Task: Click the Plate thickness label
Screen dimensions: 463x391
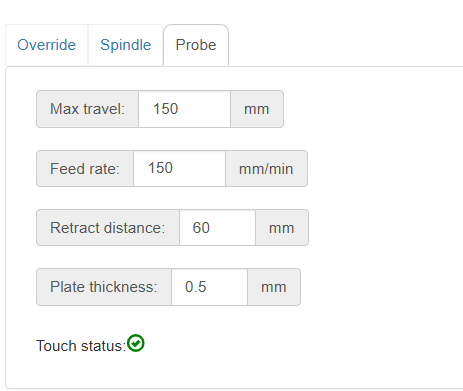Action: (104, 287)
